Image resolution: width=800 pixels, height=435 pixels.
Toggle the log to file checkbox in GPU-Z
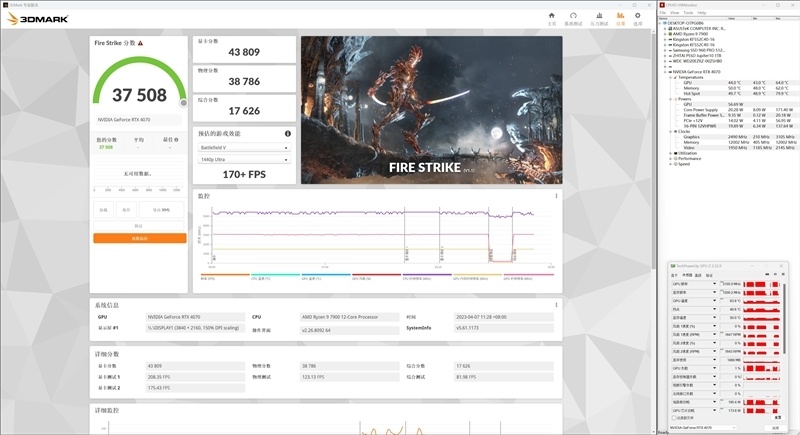click(x=676, y=417)
